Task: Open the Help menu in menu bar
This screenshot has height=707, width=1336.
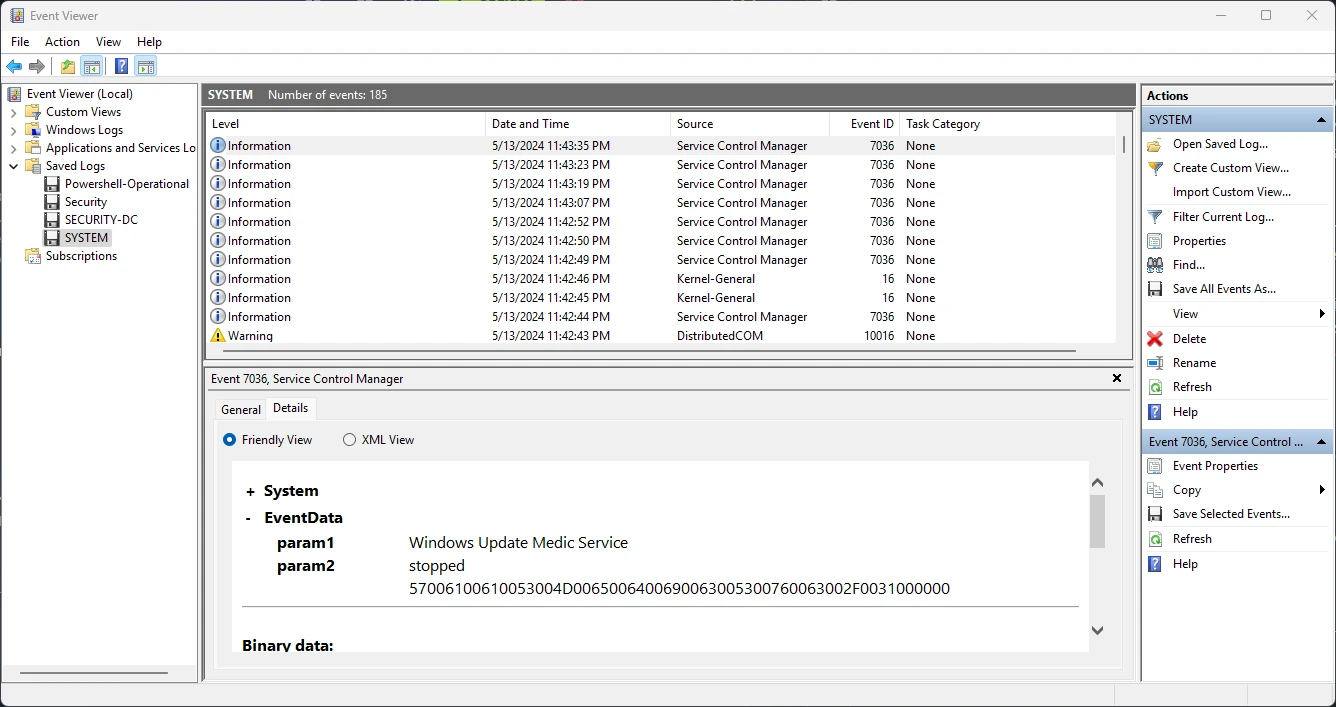Action: pyautogui.click(x=149, y=42)
